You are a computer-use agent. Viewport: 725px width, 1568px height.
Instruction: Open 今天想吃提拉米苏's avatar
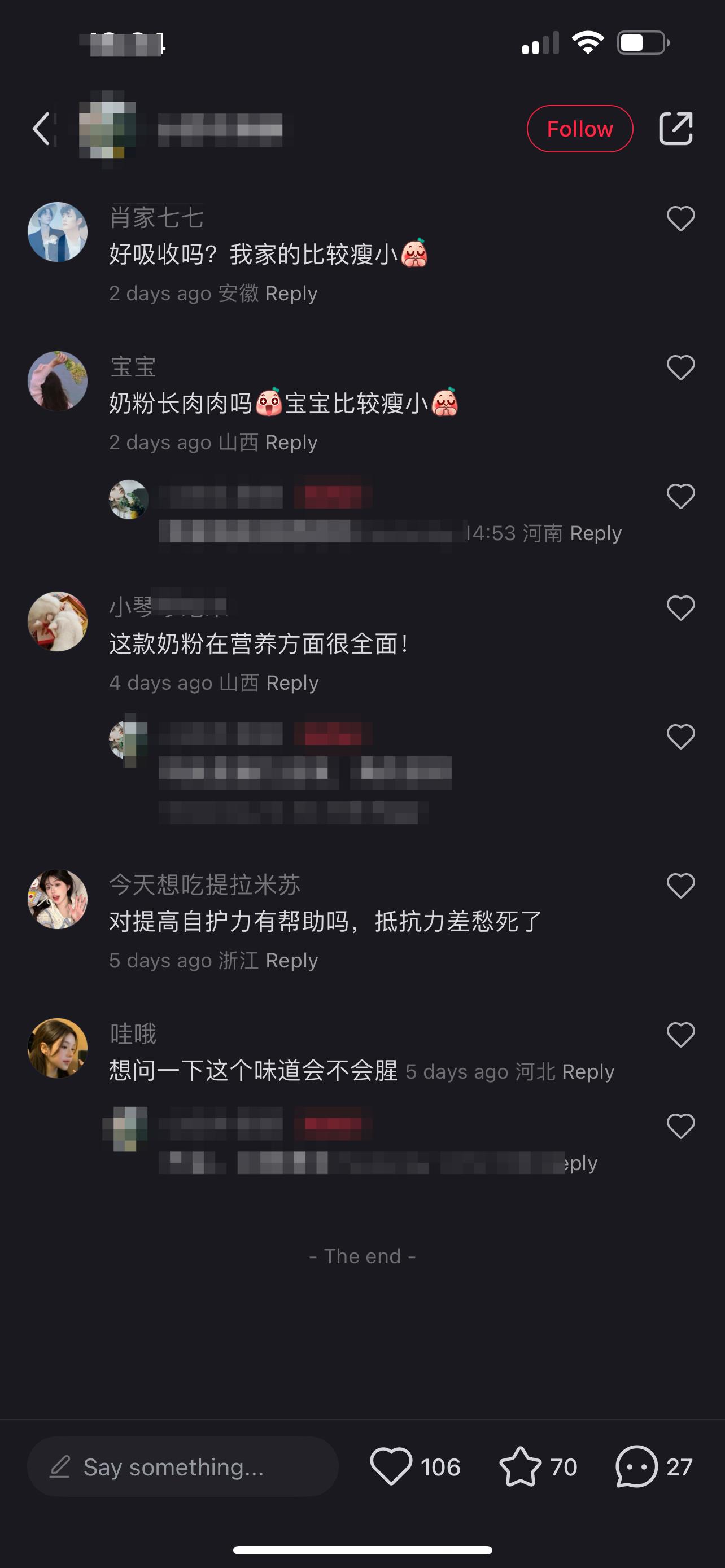click(x=58, y=899)
